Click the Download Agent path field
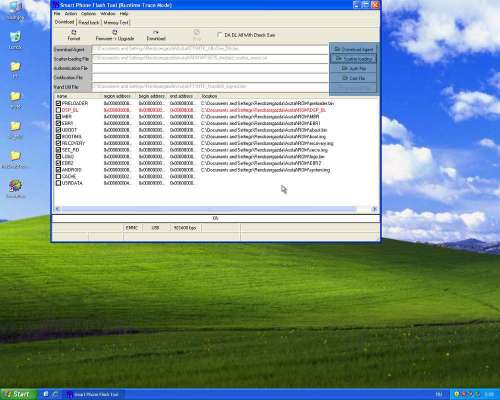 coord(210,49)
